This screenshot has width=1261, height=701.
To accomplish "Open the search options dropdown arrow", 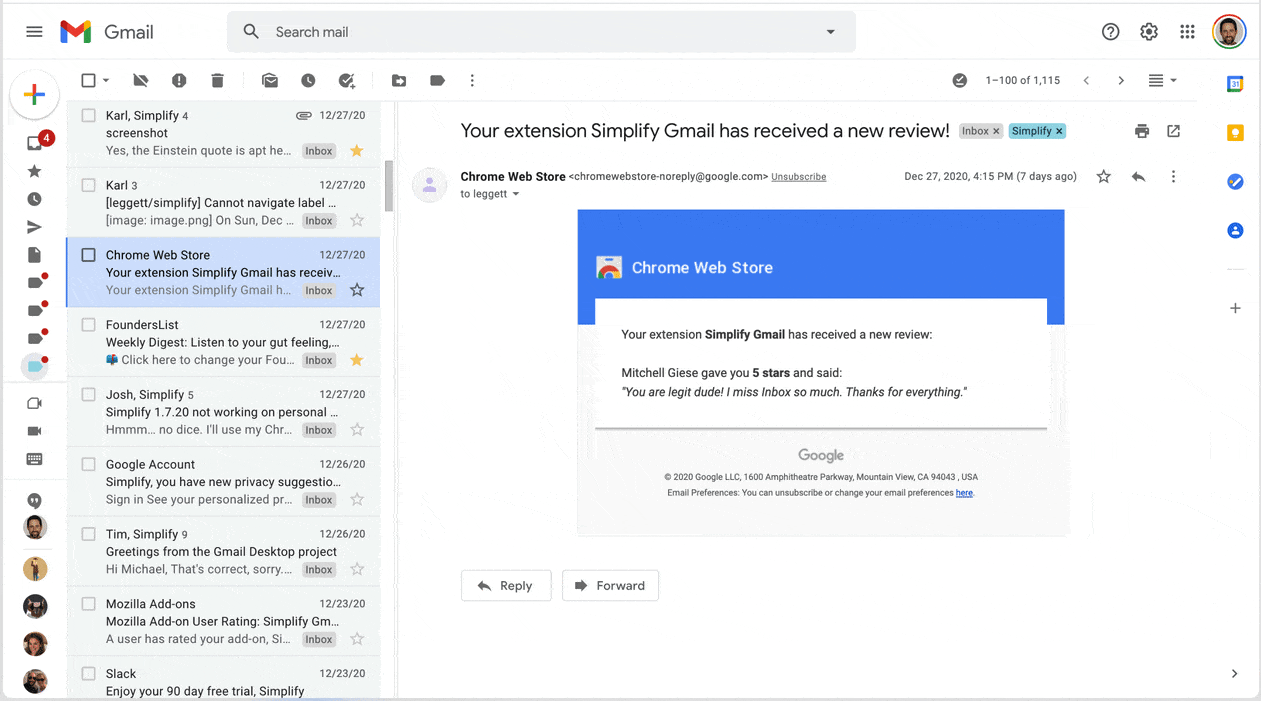I will 830,32.
